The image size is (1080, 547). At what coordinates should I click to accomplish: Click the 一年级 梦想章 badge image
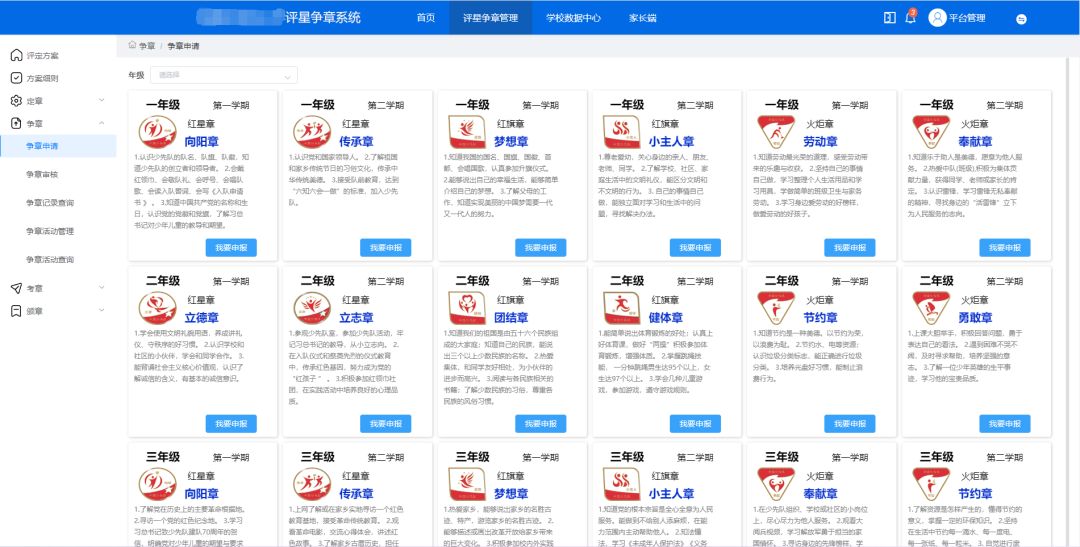click(466, 132)
